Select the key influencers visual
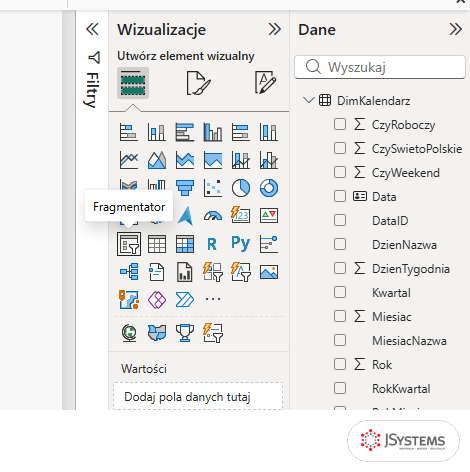 click(x=269, y=244)
